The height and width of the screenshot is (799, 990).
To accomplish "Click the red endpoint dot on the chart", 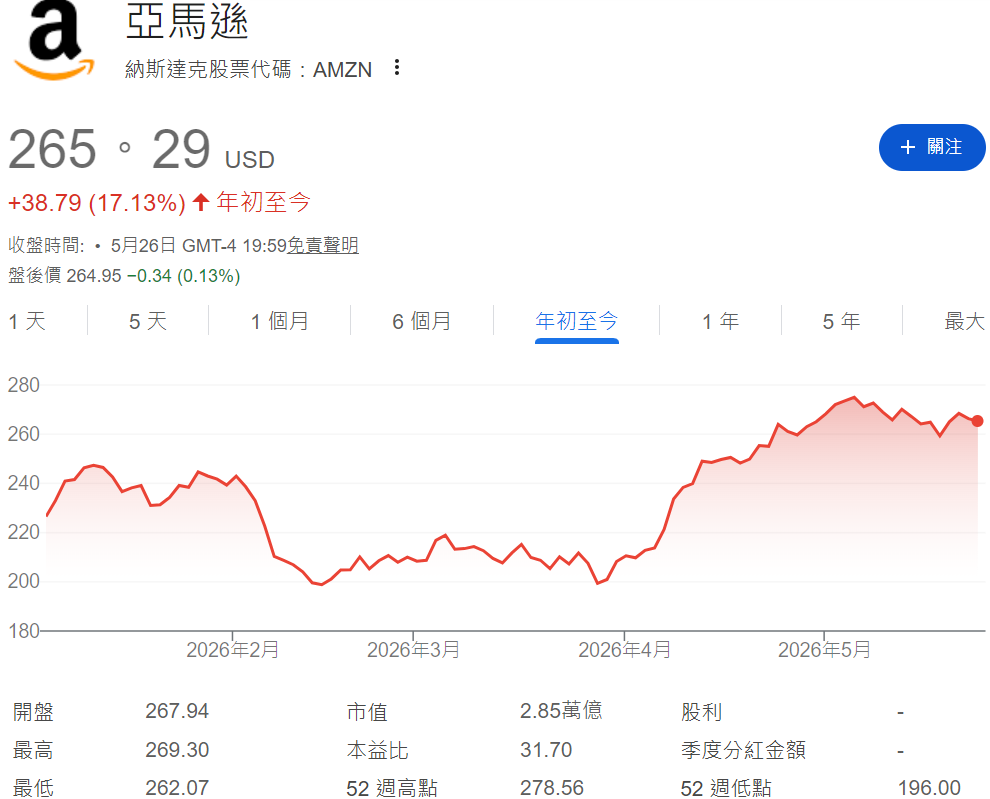I will coord(977,421).
